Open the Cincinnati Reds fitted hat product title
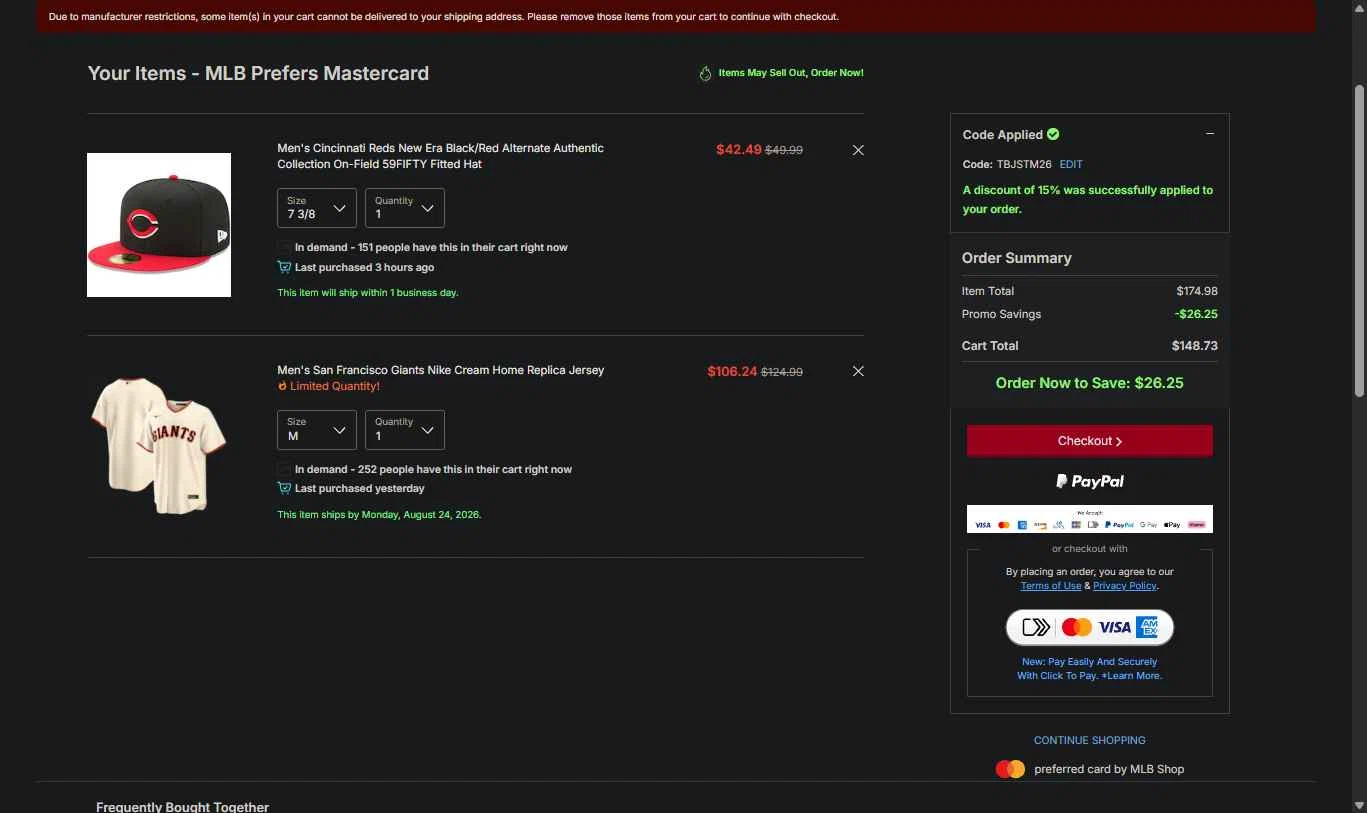1367x813 pixels. (441, 156)
